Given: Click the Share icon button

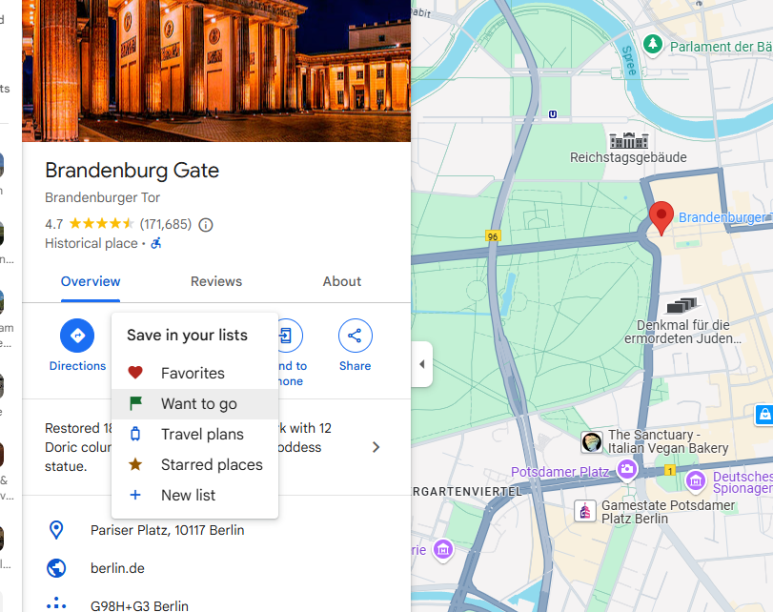Looking at the screenshot, I should (x=355, y=336).
